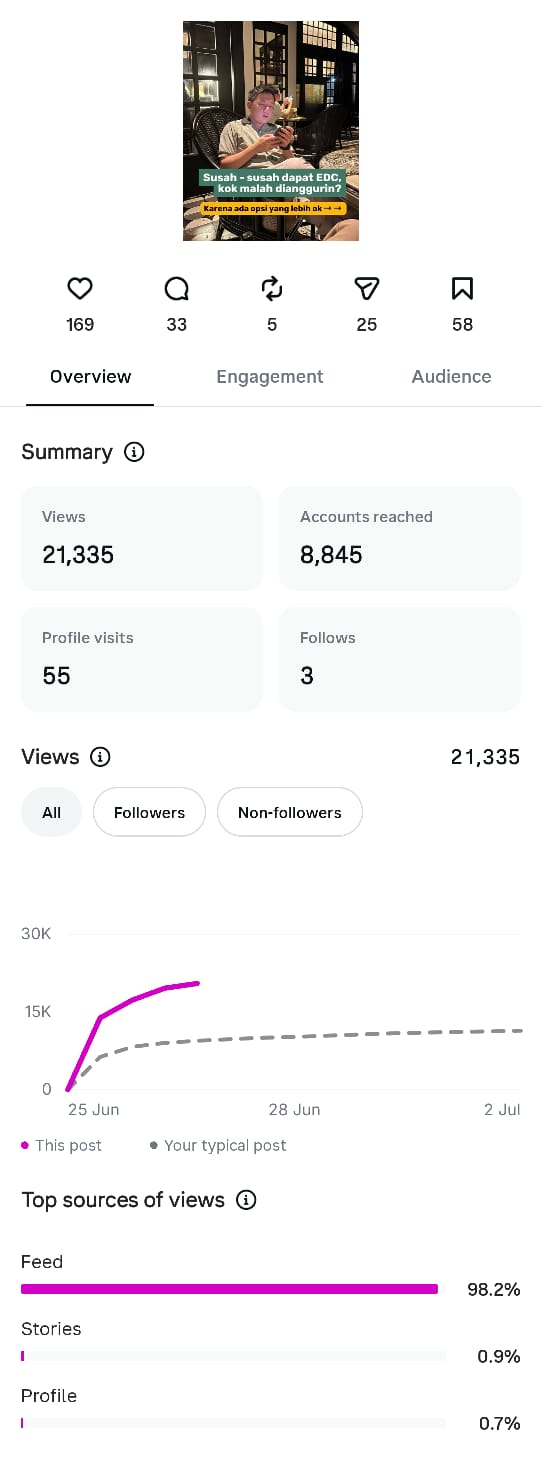This screenshot has height=1467, width=542.
Task: Open Top sources of views info icon
Action: [246, 1200]
